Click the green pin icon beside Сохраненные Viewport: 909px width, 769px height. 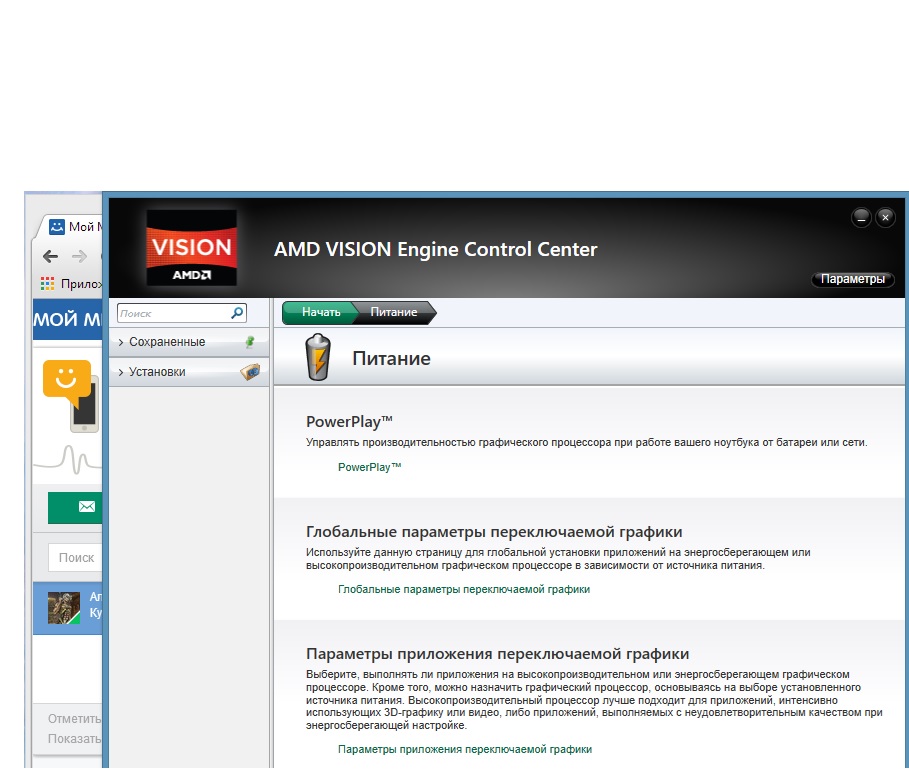click(250, 342)
